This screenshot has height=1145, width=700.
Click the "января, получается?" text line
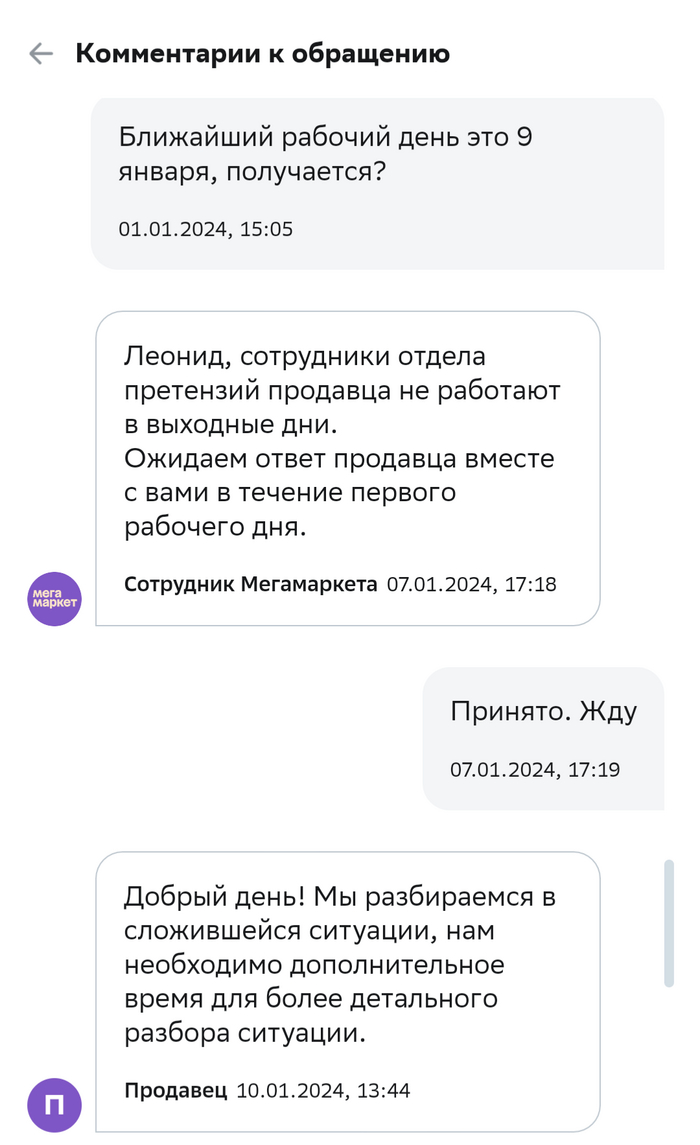tap(252, 172)
